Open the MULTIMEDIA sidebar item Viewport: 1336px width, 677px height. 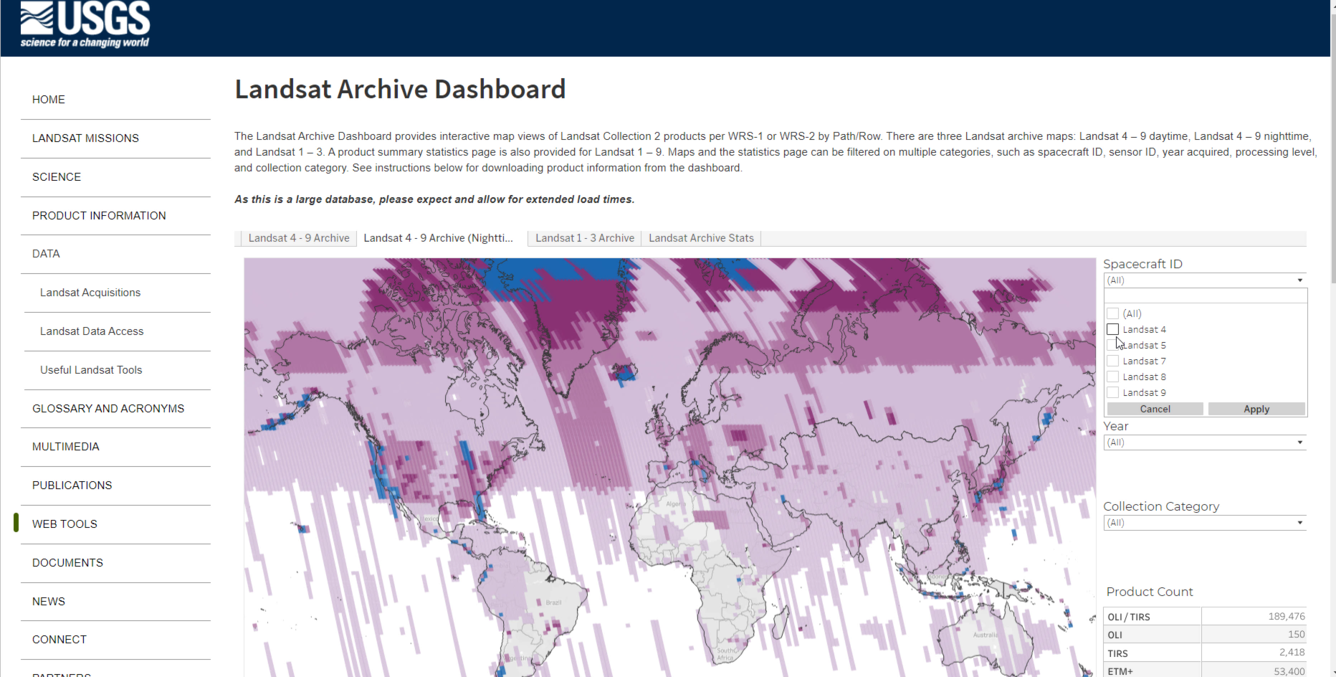point(65,447)
